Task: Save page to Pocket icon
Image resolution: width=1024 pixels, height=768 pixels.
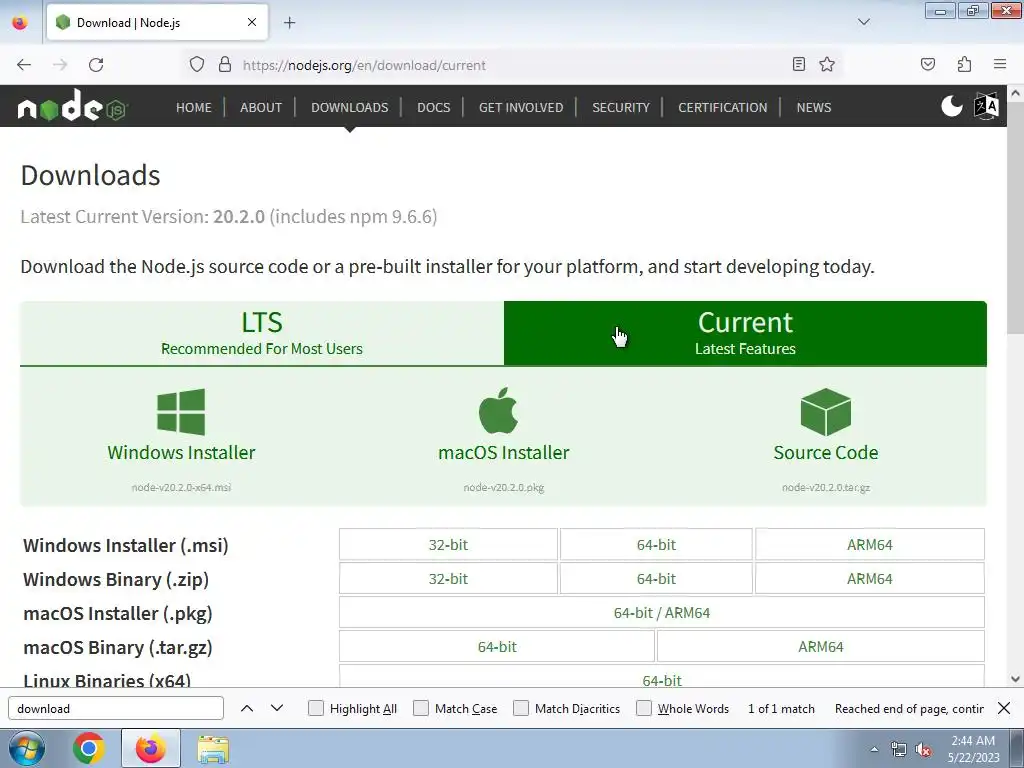Action: (928, 64)
